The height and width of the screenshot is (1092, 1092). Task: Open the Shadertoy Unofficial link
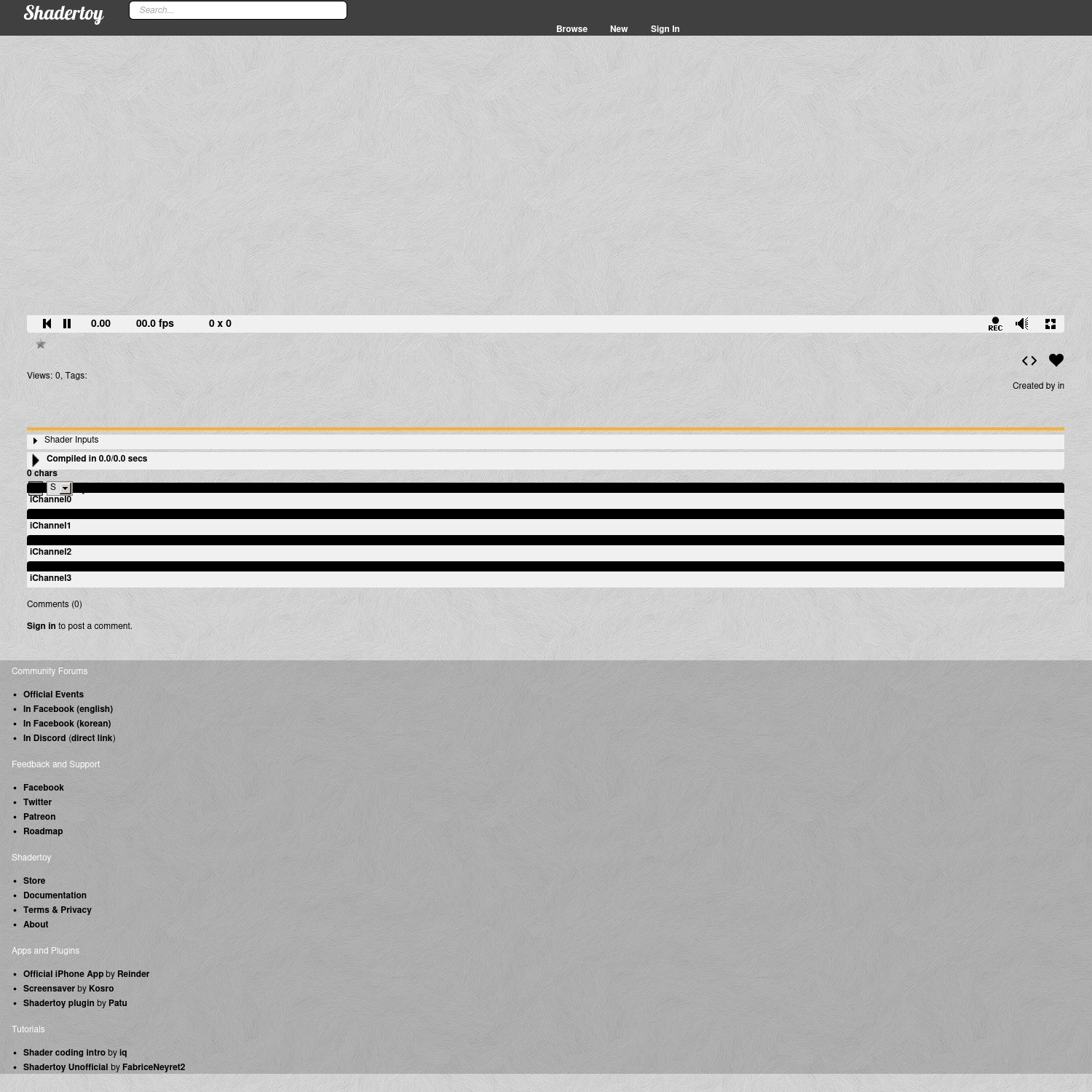pos(66,1067)
